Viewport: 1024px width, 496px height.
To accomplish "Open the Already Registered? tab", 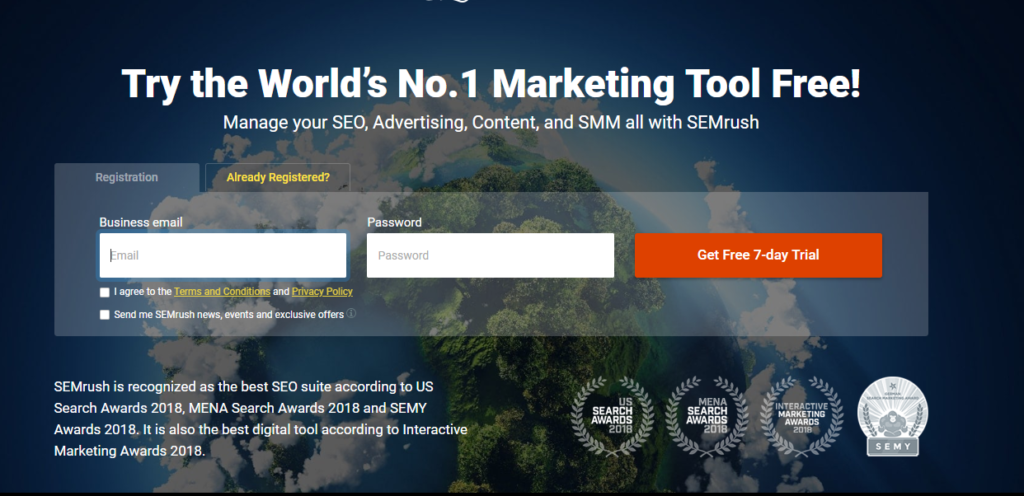I will pos(278,178).
